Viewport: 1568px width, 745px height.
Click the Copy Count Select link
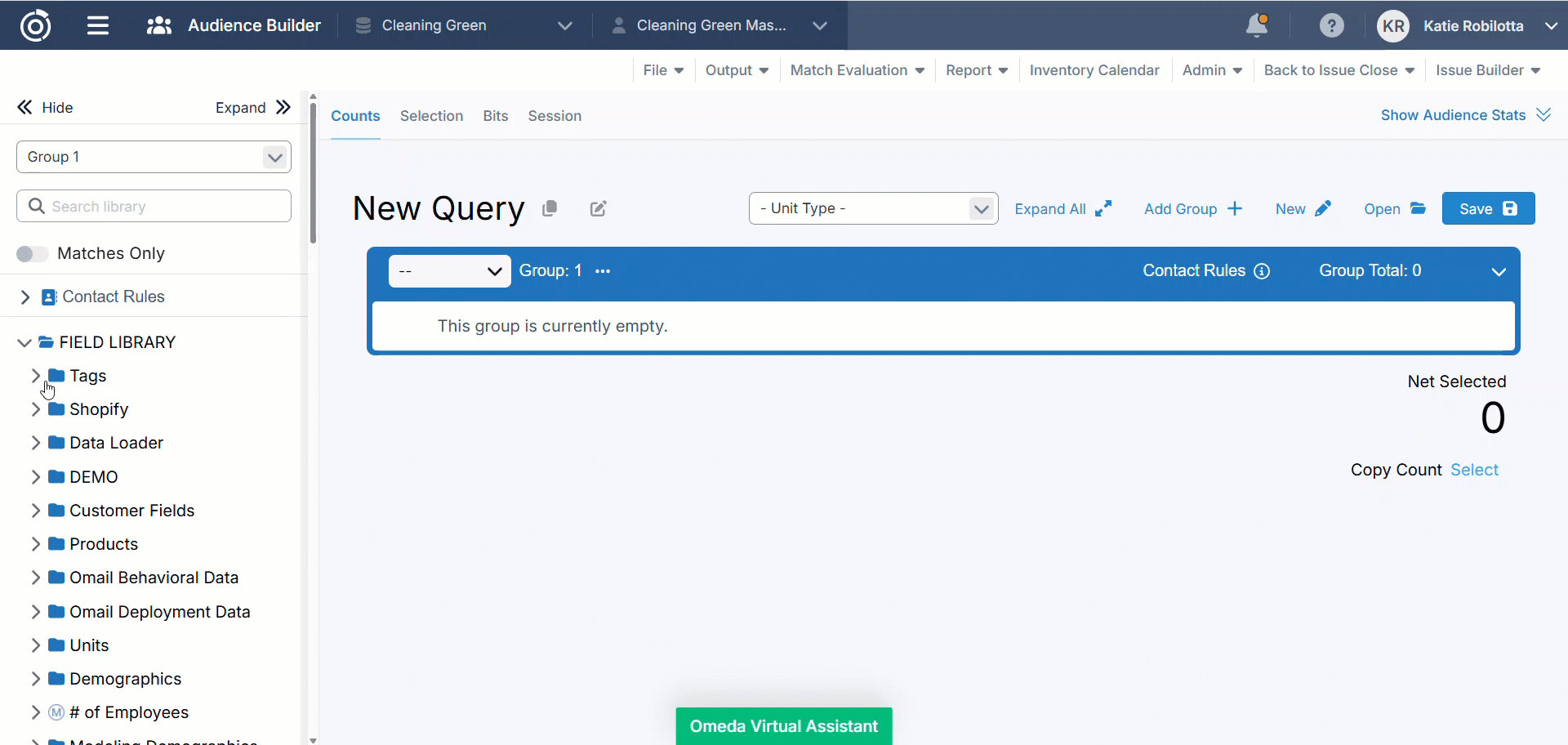pyautogui.click(x=1473, y=470)
